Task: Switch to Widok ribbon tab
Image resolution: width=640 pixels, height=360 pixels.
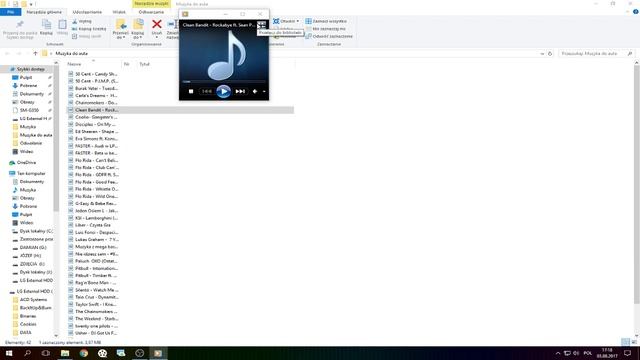Action: [x=119, y=12]
